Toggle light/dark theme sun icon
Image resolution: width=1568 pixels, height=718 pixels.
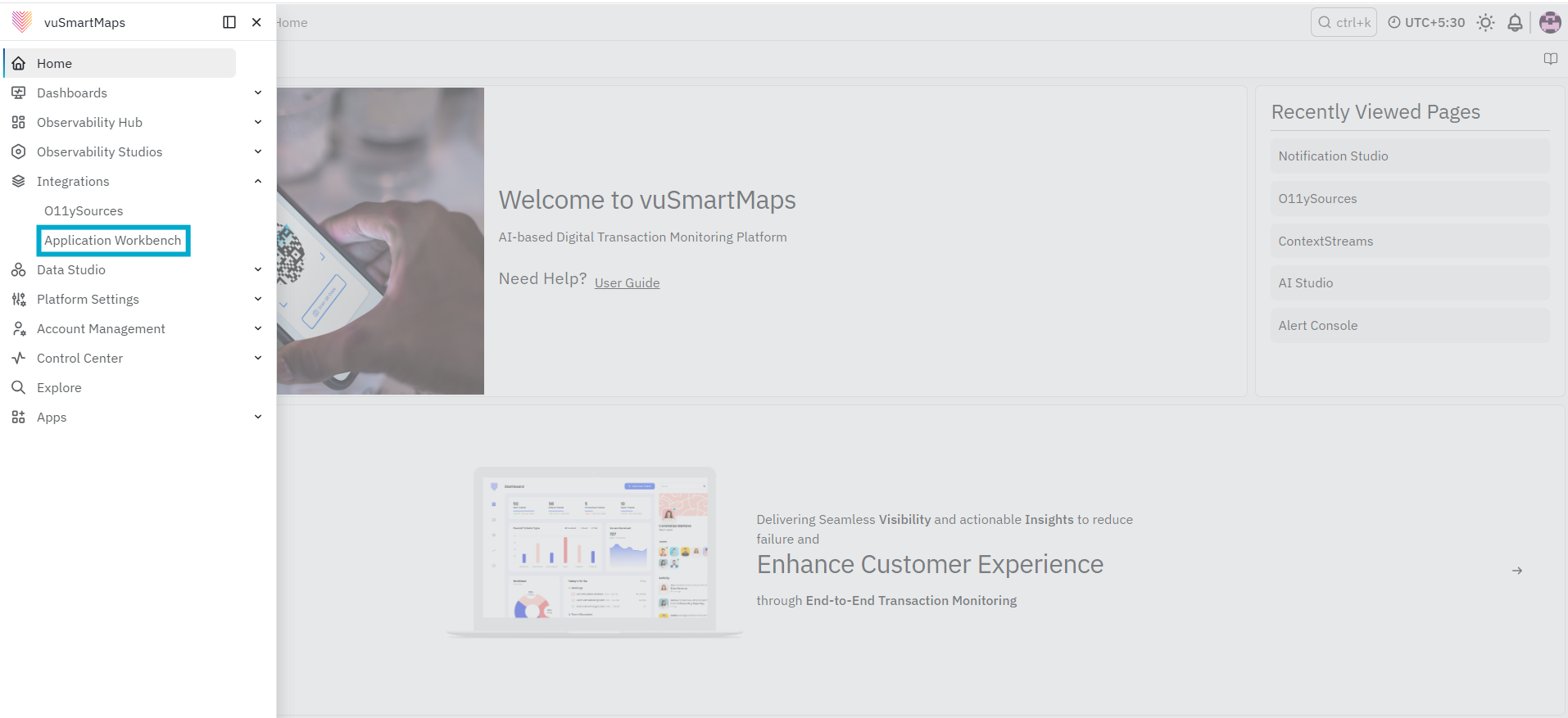pos(1485,23)
